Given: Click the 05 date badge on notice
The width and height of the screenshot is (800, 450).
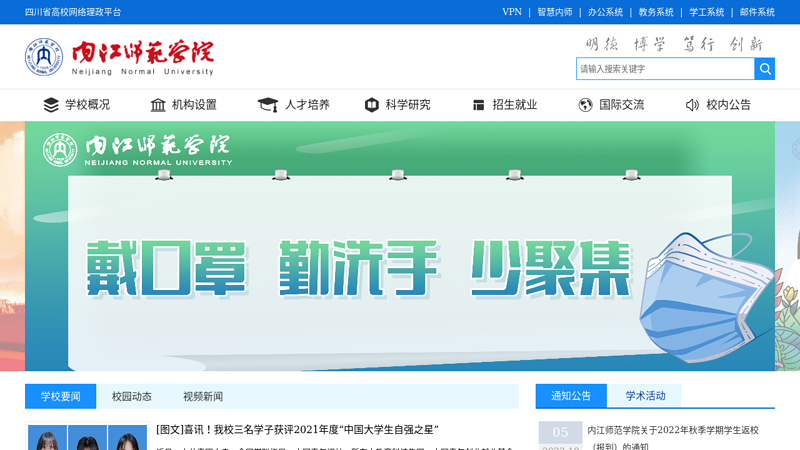Looking at the screenshot, I should point(560,432).
